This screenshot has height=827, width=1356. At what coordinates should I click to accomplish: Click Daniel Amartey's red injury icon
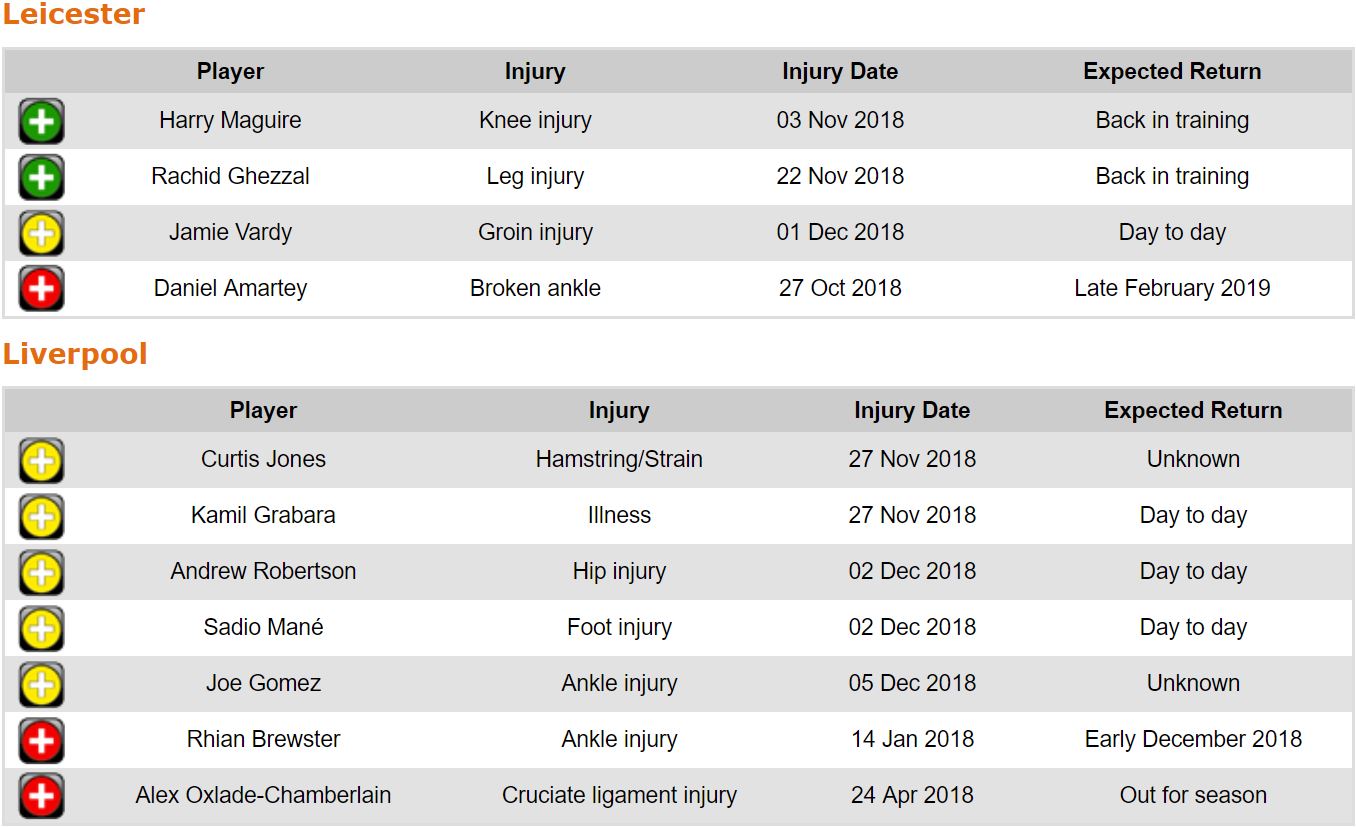pos(41,290)
